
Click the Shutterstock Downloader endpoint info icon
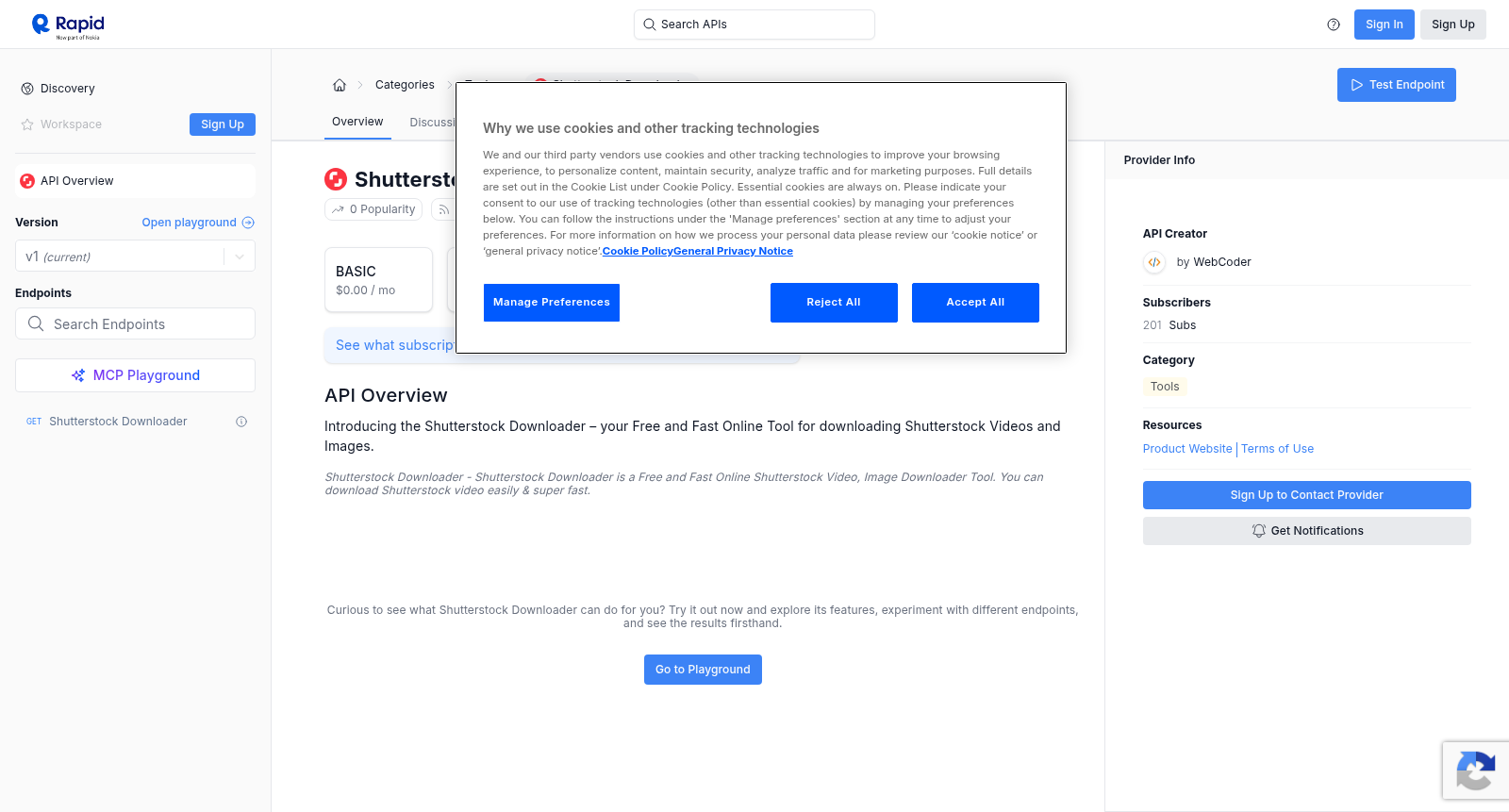[241, 422]
